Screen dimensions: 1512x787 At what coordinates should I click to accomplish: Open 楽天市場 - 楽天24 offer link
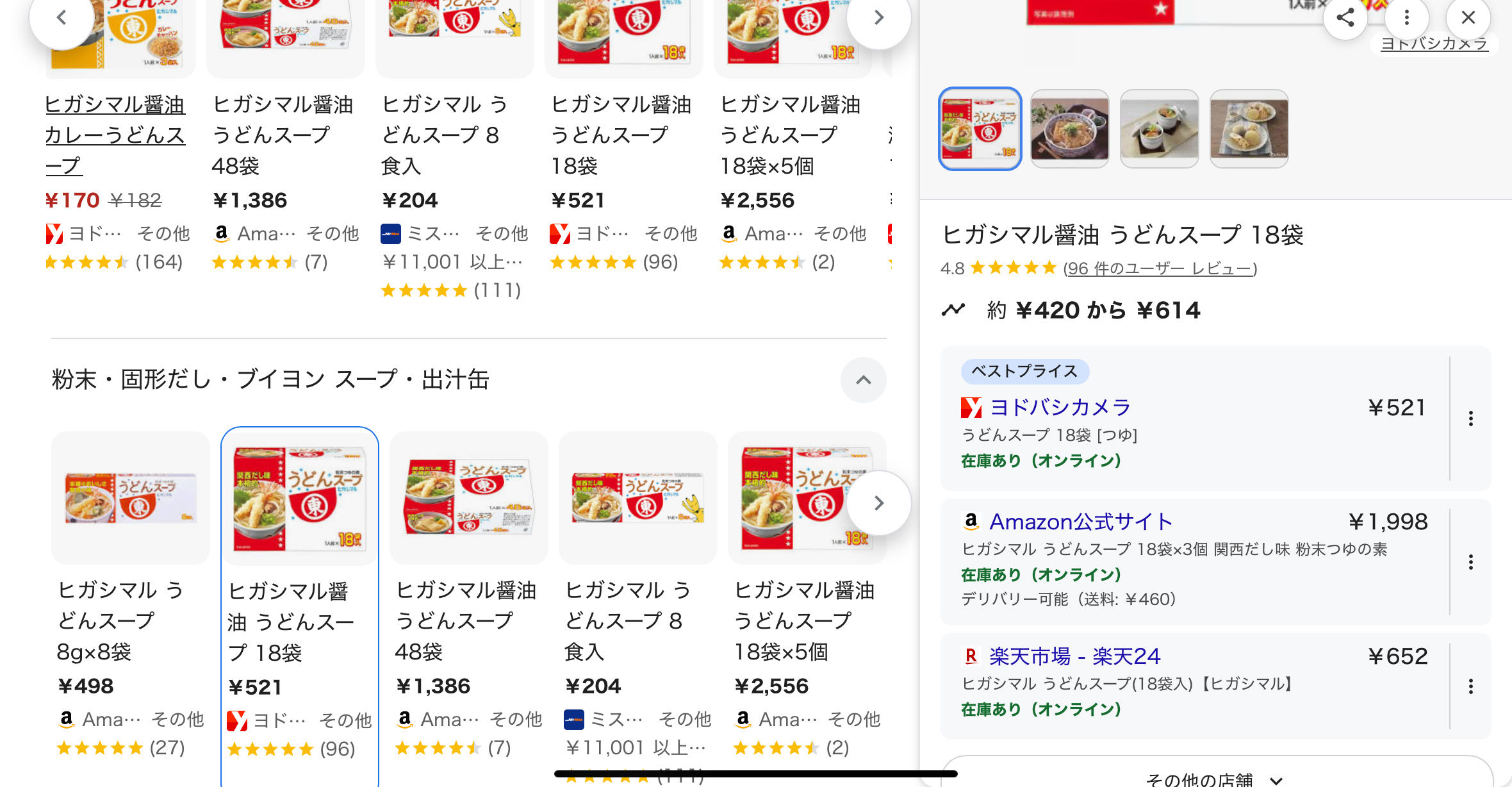[x=1074, y=656]
